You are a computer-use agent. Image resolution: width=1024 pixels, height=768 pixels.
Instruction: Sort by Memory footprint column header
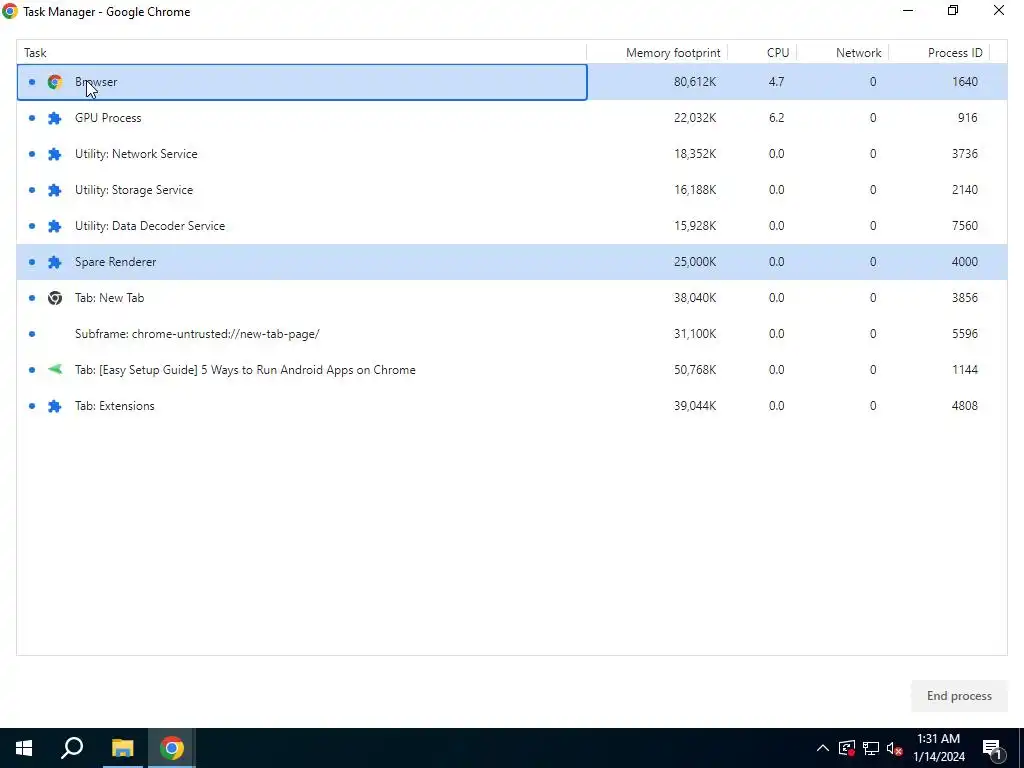pos(657,53)
